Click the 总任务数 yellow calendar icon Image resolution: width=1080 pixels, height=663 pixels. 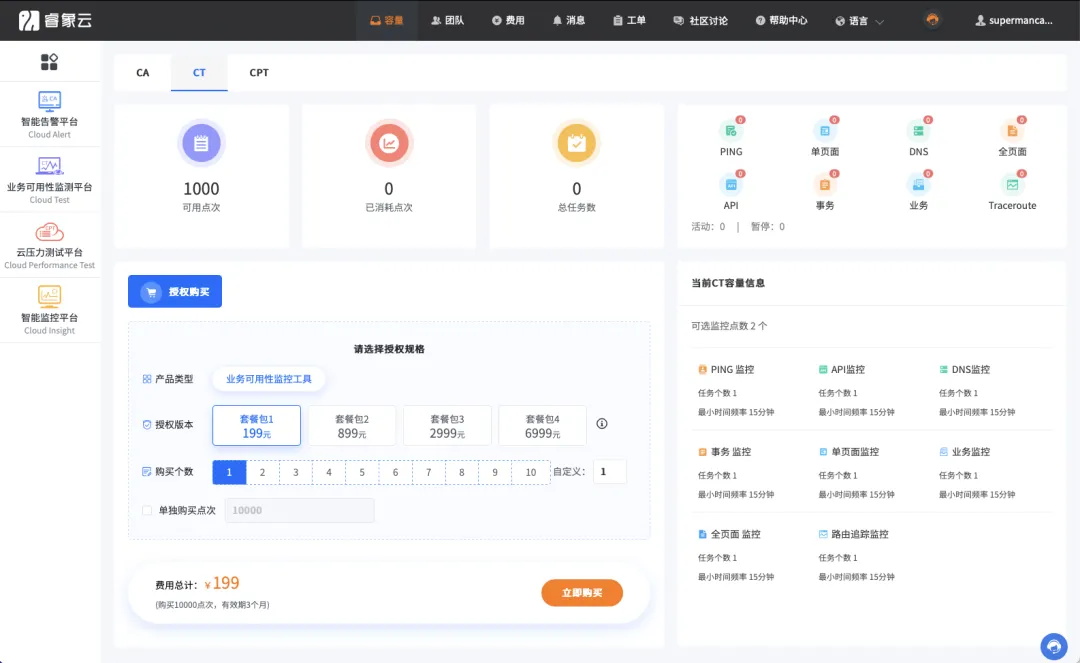coord(577,143)
